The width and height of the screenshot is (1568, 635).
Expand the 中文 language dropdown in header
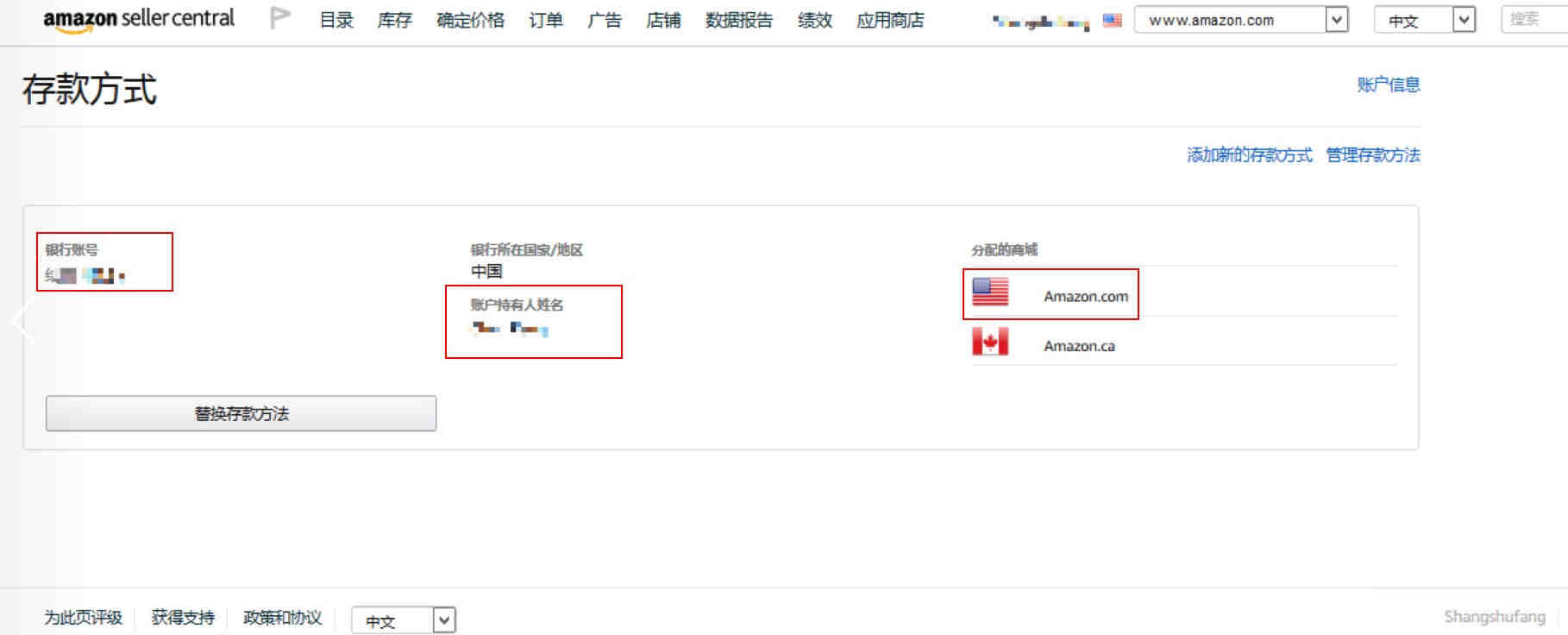point(1425,20)
